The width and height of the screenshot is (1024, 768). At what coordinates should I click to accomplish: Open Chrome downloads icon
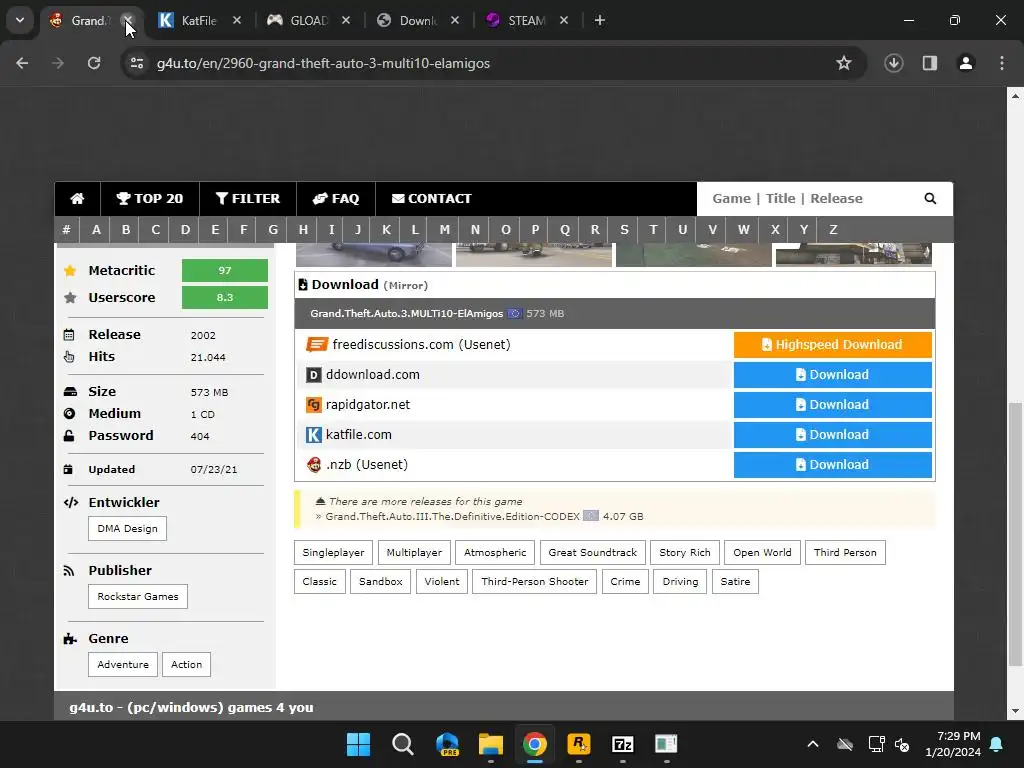point(894,63)
